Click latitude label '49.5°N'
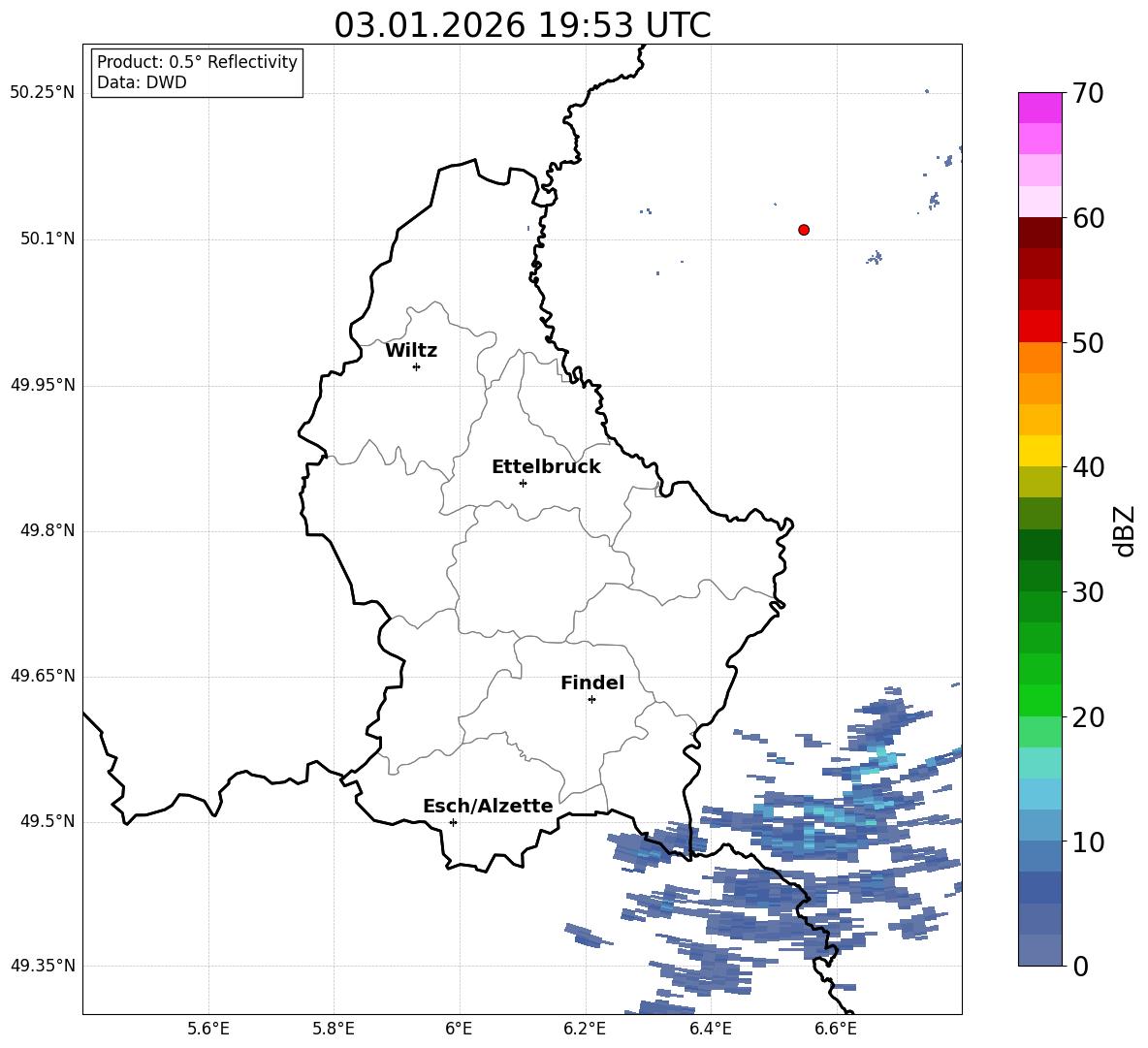 click(x=48, y=821)
